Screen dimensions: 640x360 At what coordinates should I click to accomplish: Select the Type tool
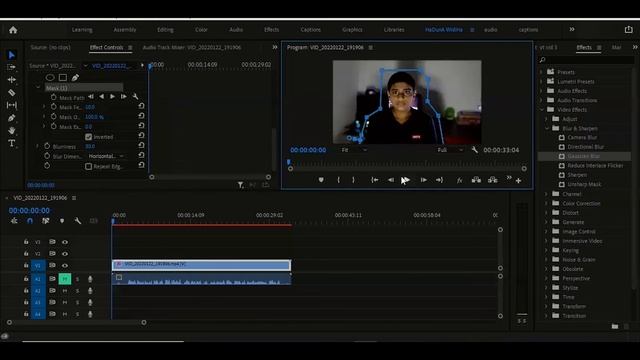pos(11,143)
